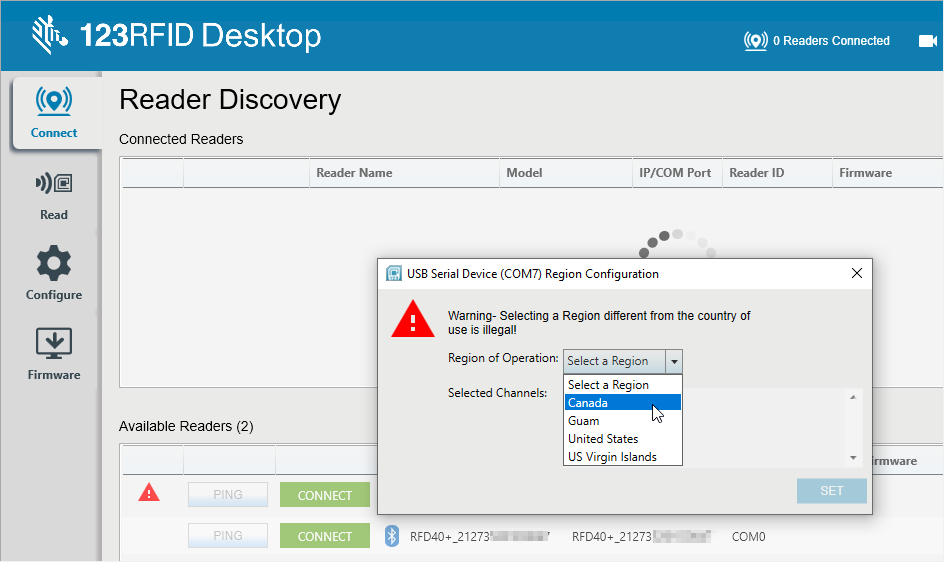
Task: Click the Zebra logo in the header
Action: (x=49, y=35)
